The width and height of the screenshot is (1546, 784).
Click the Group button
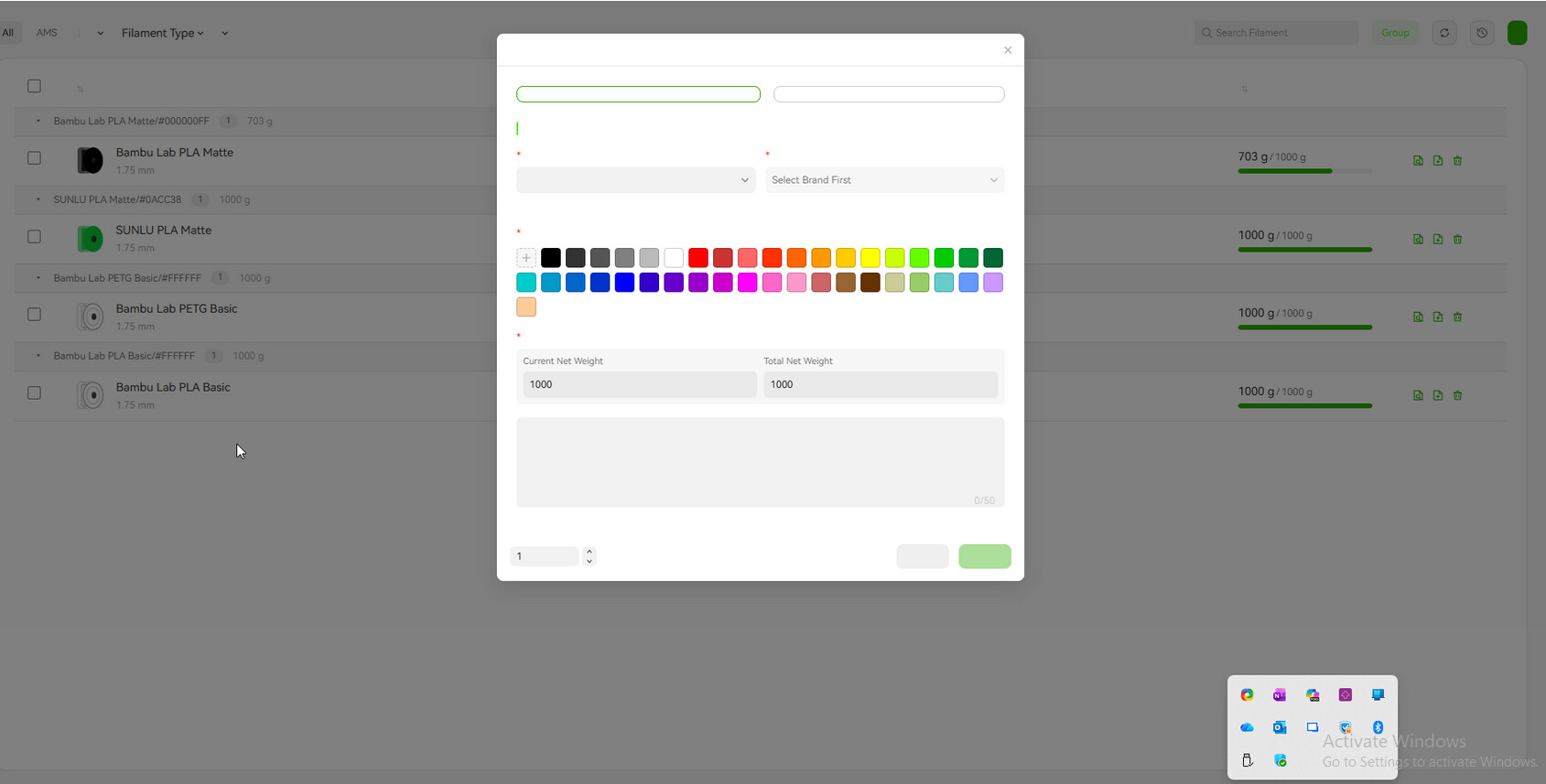1395,33
